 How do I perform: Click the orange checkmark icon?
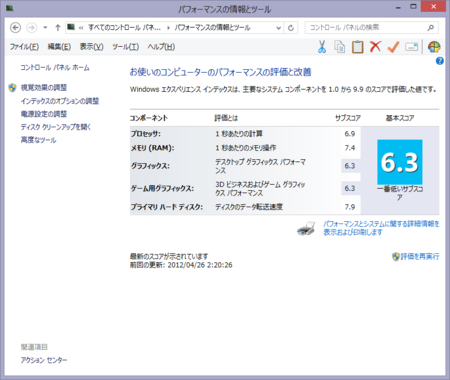tap(393, 47)
